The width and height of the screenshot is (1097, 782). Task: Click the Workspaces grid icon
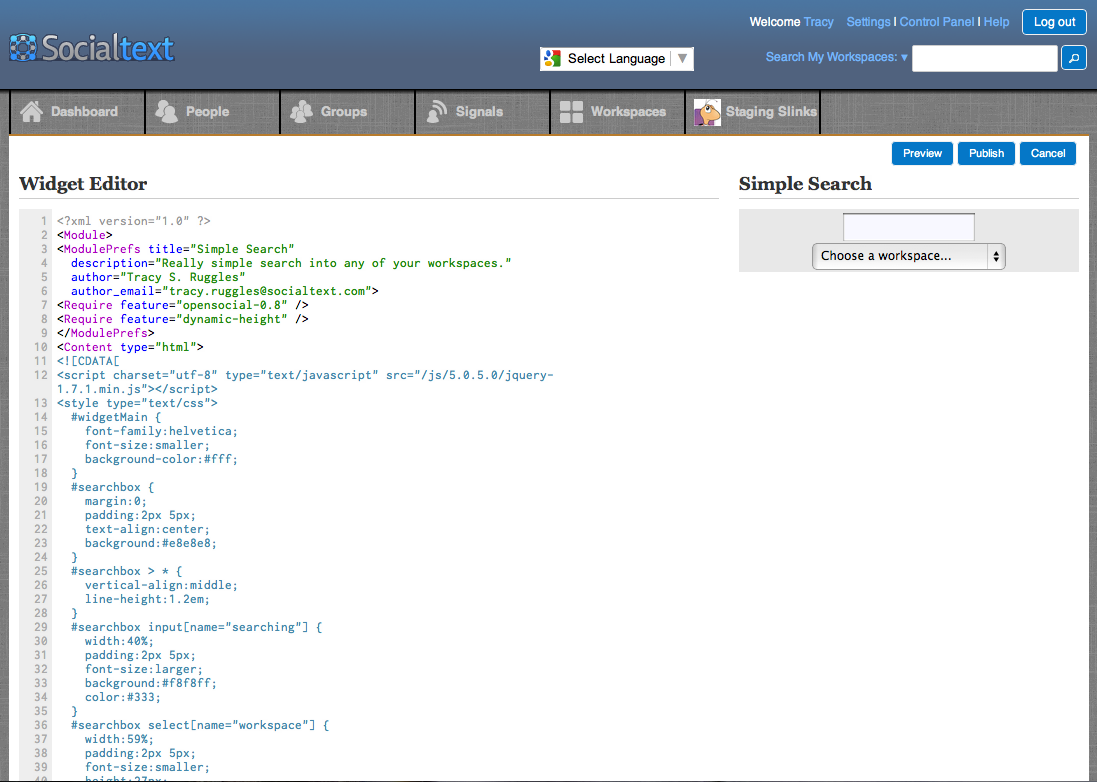point(572,112)
